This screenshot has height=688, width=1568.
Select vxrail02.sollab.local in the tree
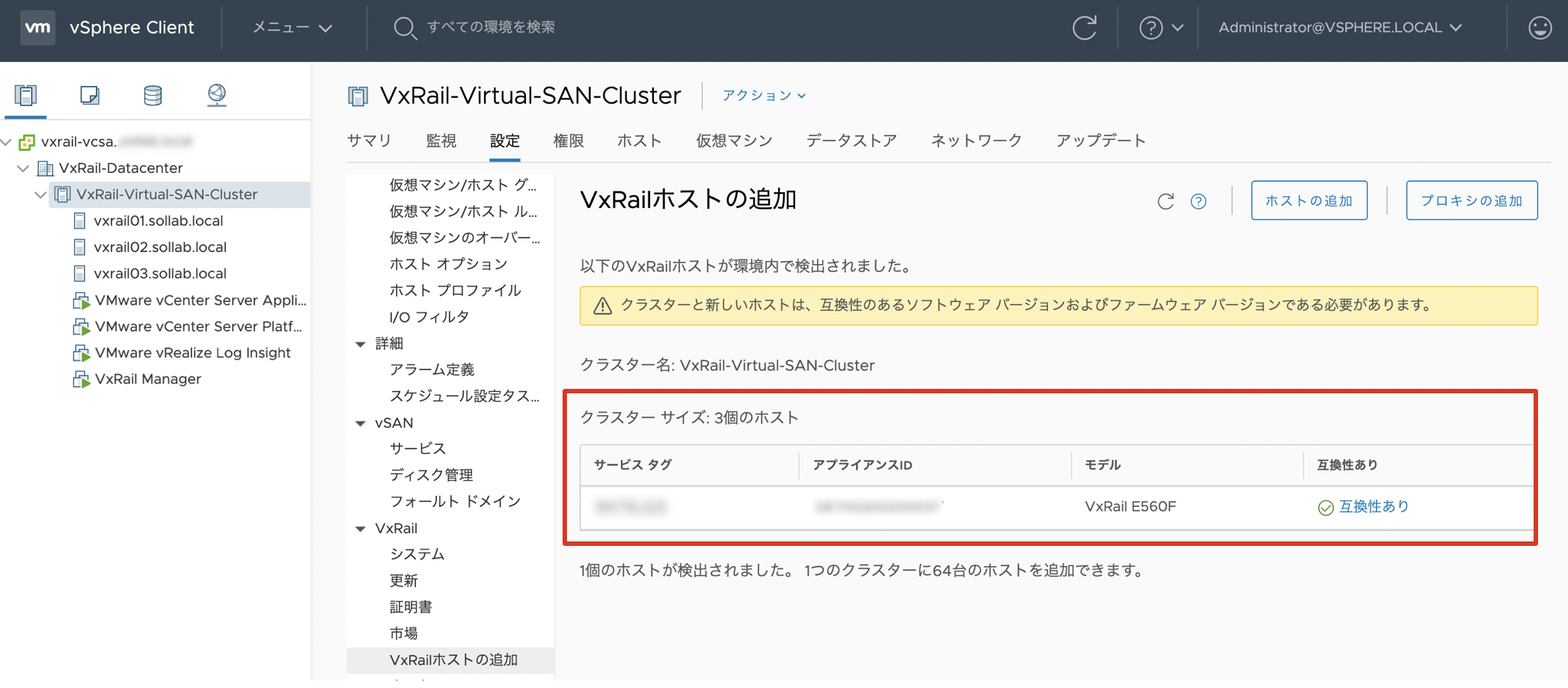pos(160,247)
